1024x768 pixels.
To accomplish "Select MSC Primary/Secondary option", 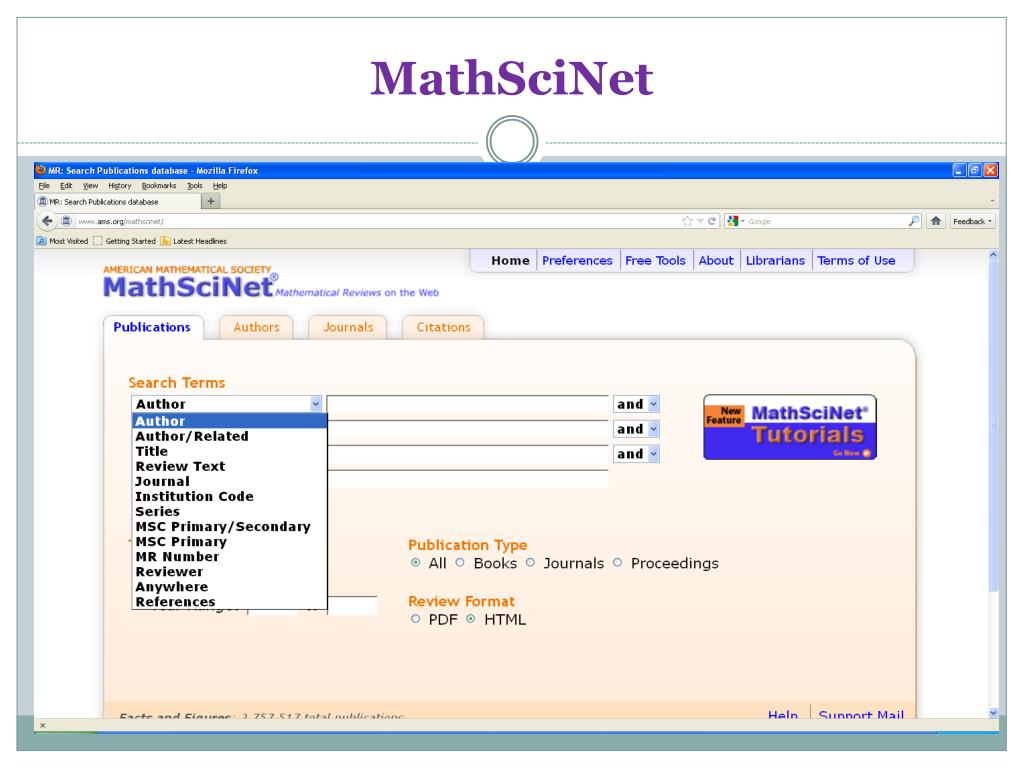I will [x=229, y=526].
